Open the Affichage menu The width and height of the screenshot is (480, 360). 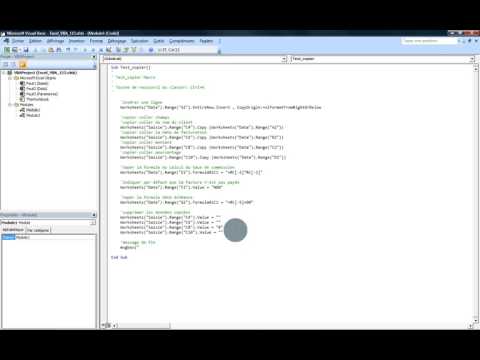tap(55, 41)
